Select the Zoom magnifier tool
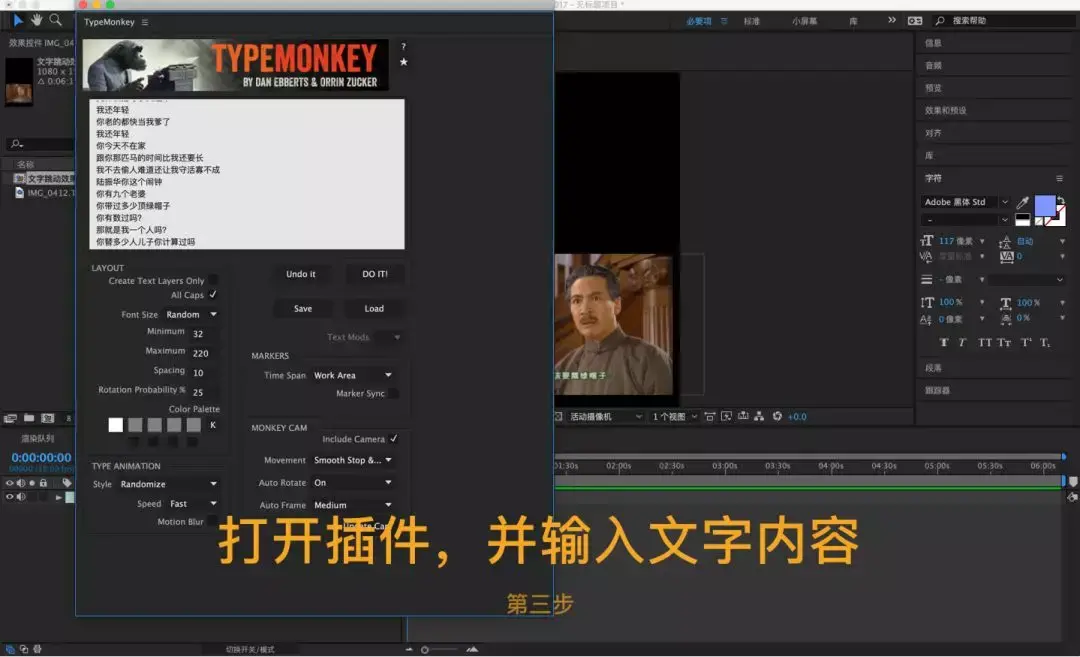 pyautogui.click(x=55, y=20)
